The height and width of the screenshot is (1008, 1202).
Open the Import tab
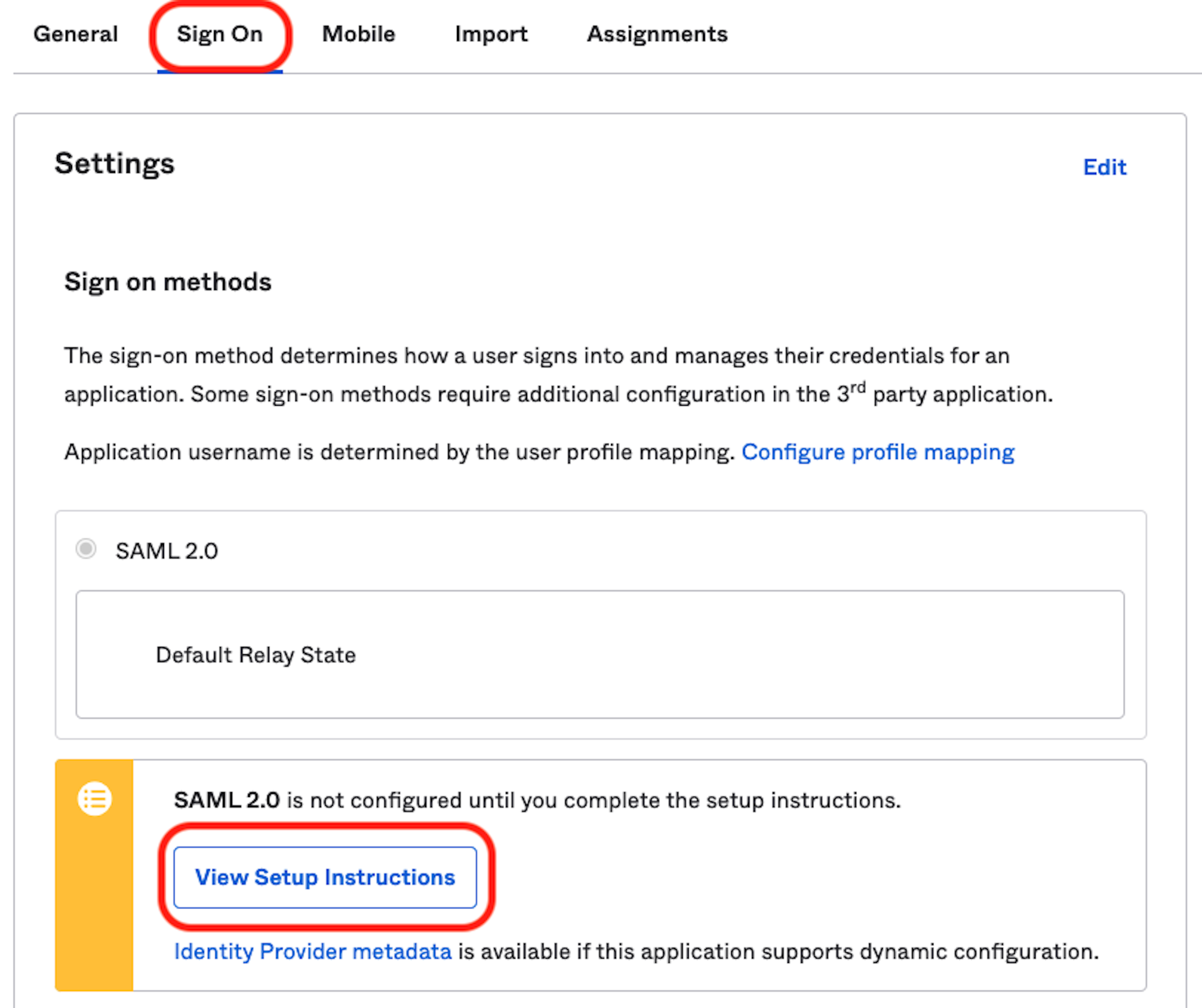pyautogui.click(x=491, y=34)
